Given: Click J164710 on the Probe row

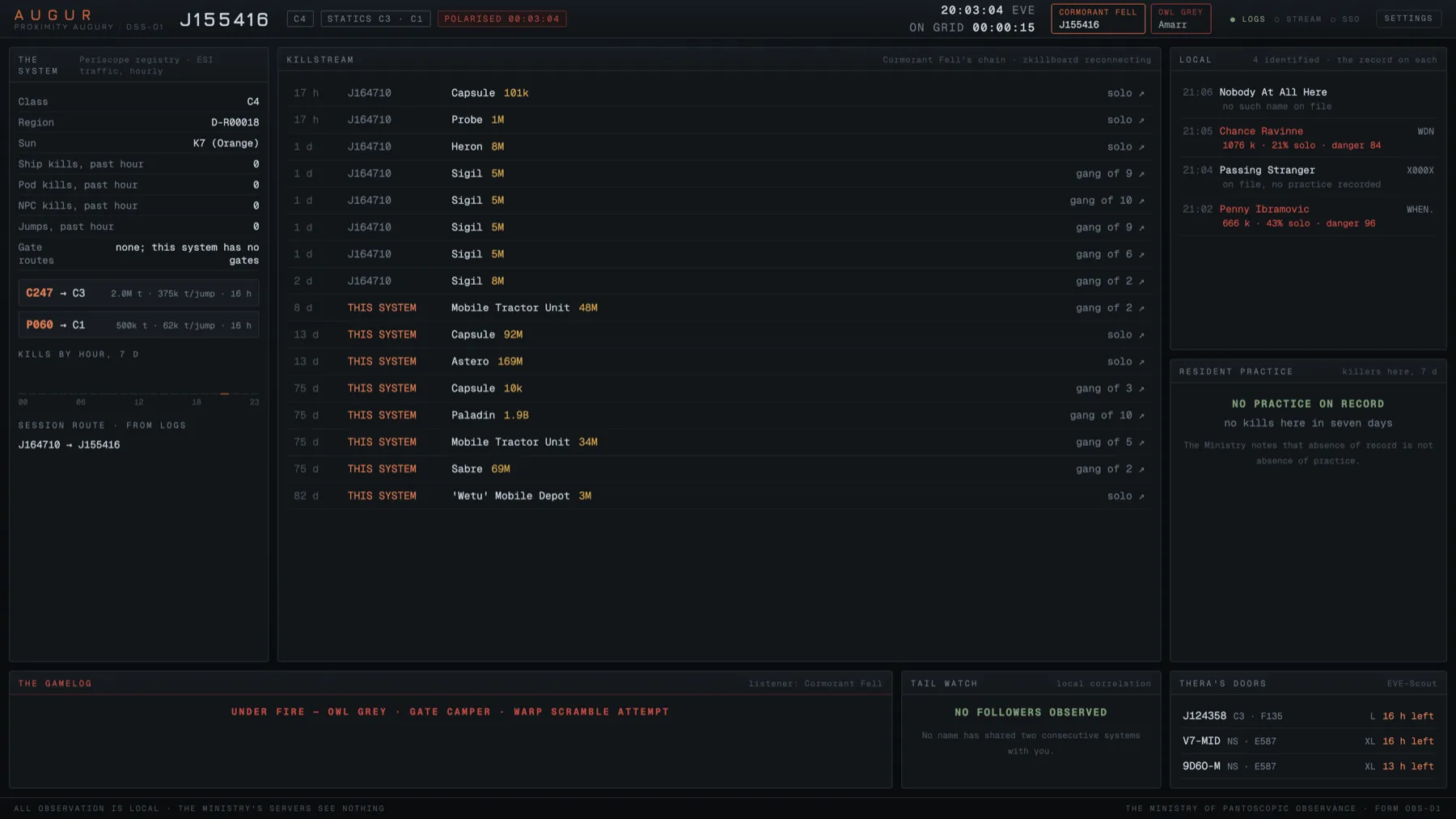Looking at the screenshot, I should [x=369, y=120].
